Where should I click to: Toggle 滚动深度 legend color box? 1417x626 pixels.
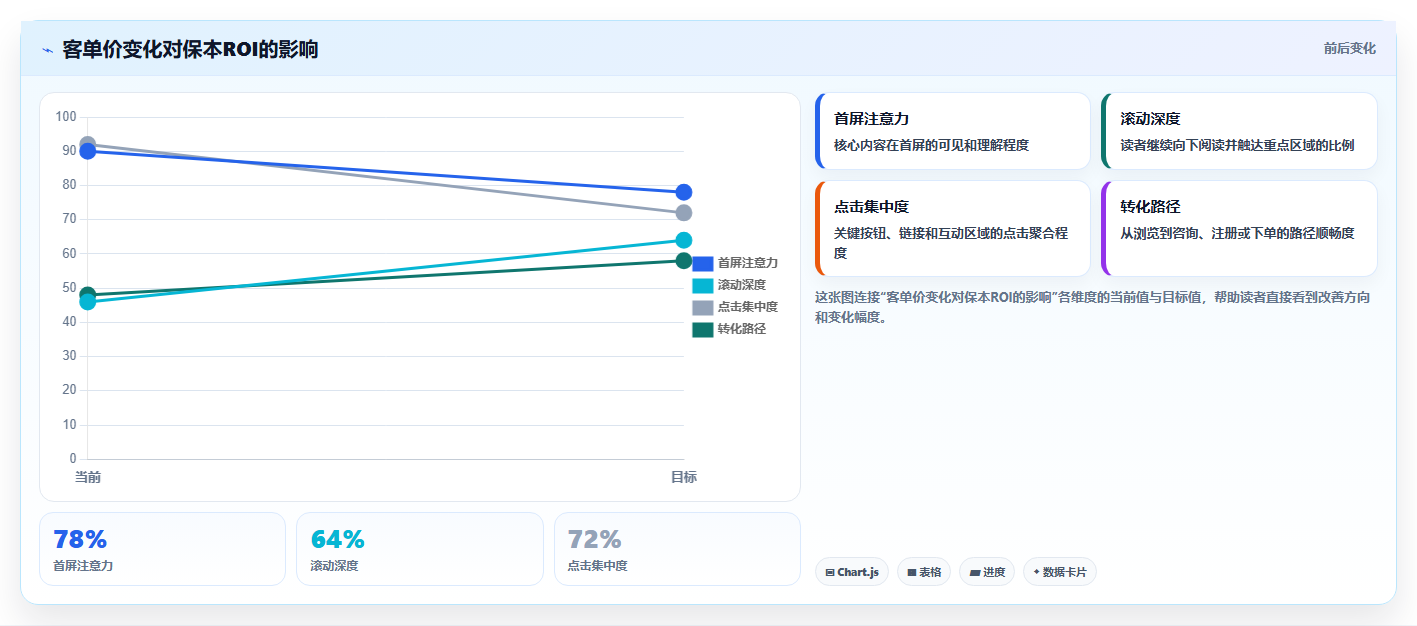(703, 285)
